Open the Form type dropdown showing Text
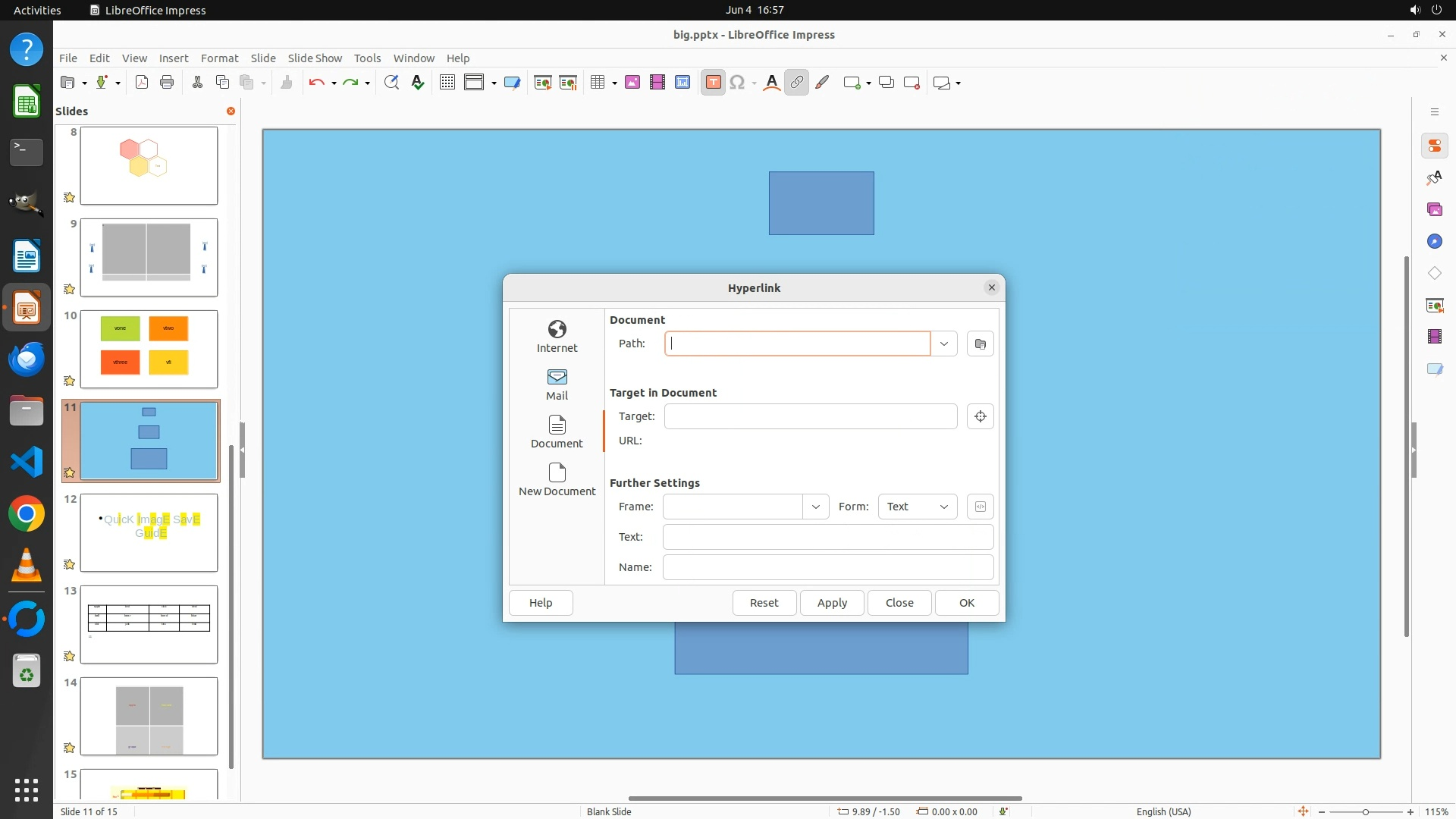Viewport: 1456px width, 819px height. click(917, 507)
